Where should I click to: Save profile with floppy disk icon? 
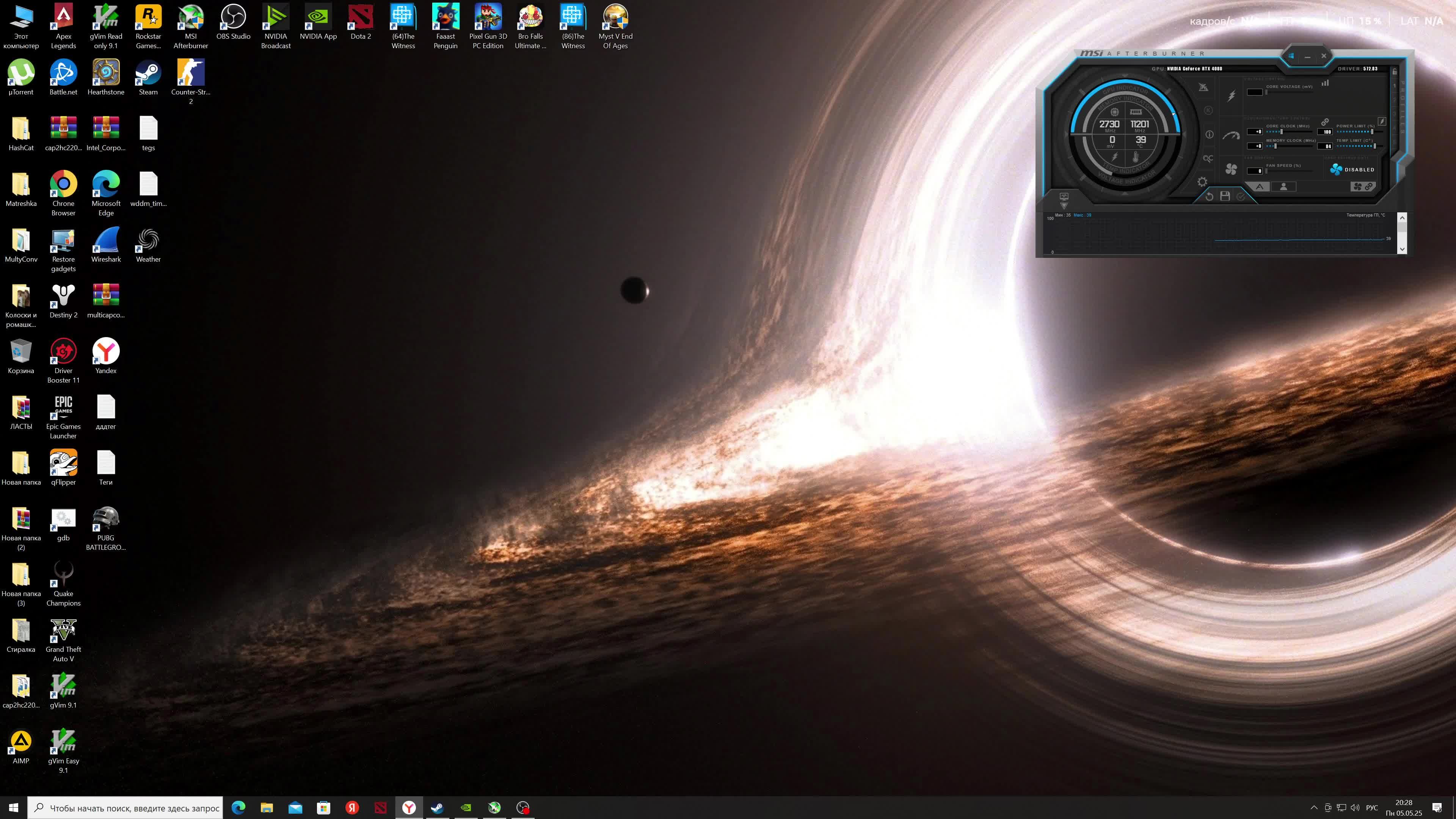click(1225, 196)
